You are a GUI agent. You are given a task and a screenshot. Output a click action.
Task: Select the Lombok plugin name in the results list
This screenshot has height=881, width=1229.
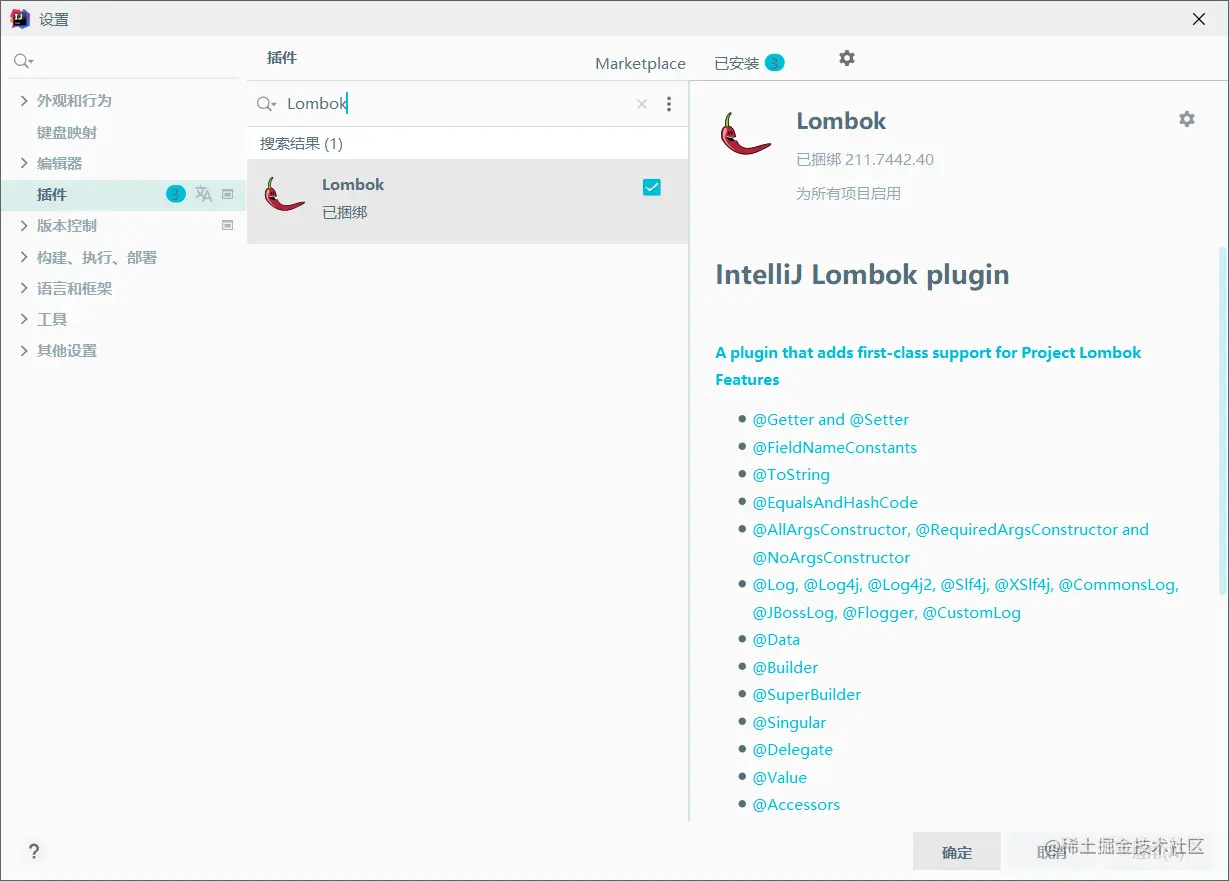tap(353, 184)
